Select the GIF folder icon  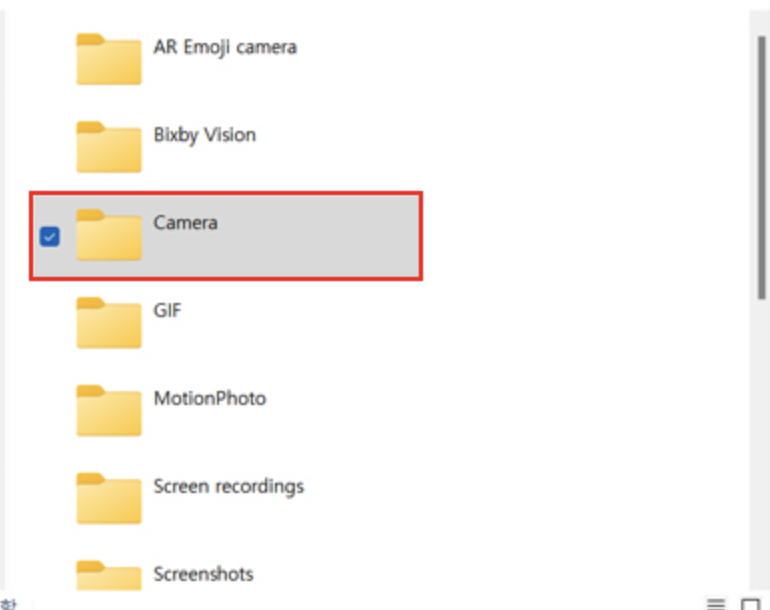[x=109, y=323]
